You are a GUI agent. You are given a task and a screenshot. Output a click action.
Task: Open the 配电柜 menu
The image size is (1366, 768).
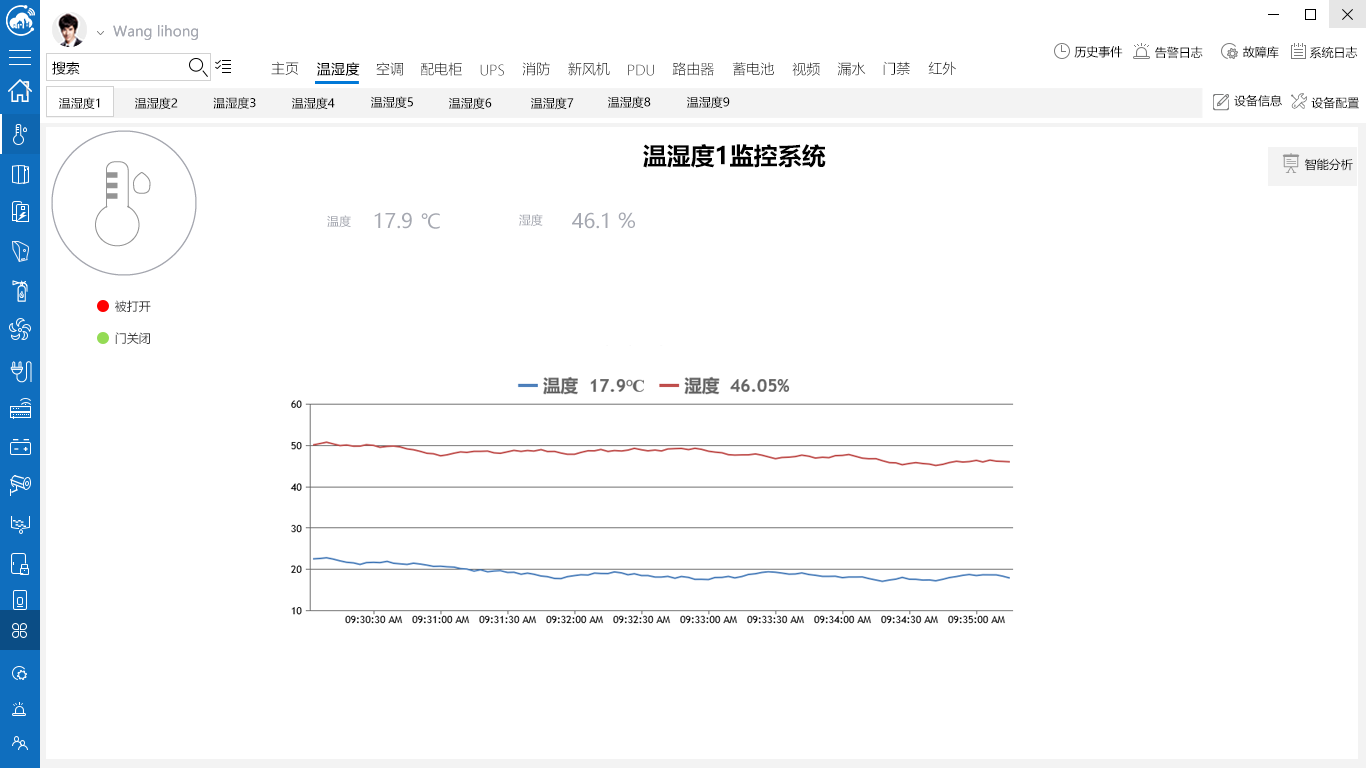click(x=441, y=69)
